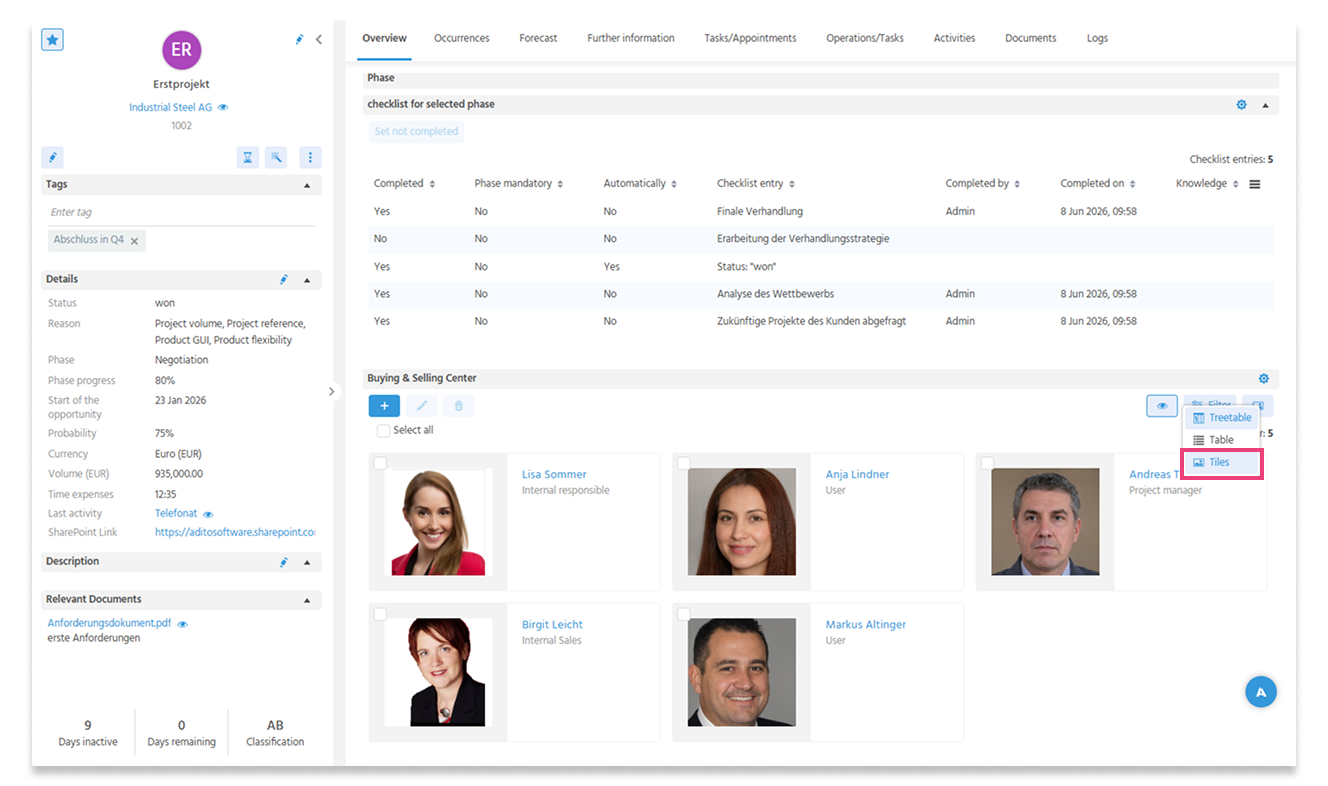Viewport: 1328px width, 786px height.
Task: Tick Markus Altinger's tile checkbox
Action: point(684,613)
